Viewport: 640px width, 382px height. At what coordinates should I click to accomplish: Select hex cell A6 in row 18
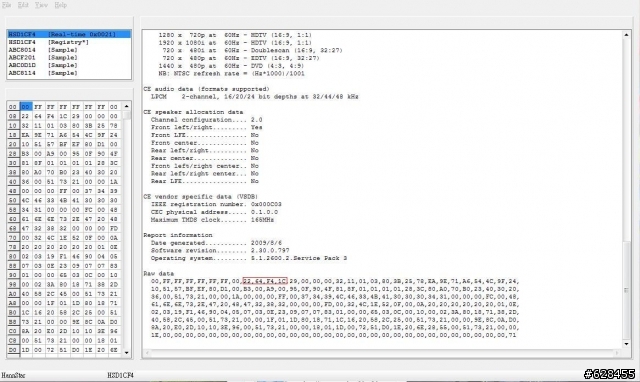(63, 135)
